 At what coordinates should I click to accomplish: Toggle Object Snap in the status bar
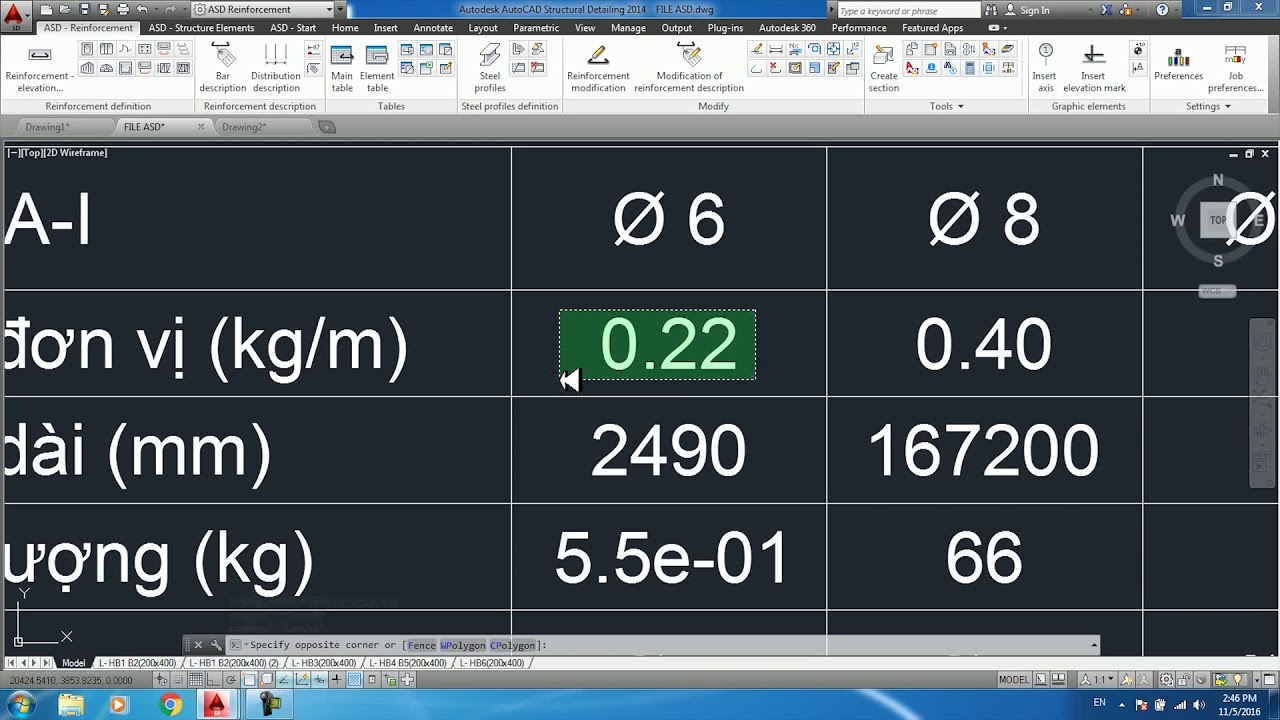(x=247, y=680)
